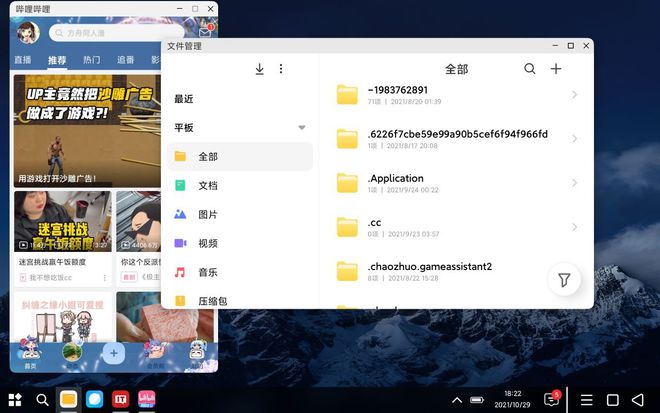Open Bilibili second bottom navigation tab
This screenshot has height=413, width=660.
pyautogui.click(x=72, y=356)
